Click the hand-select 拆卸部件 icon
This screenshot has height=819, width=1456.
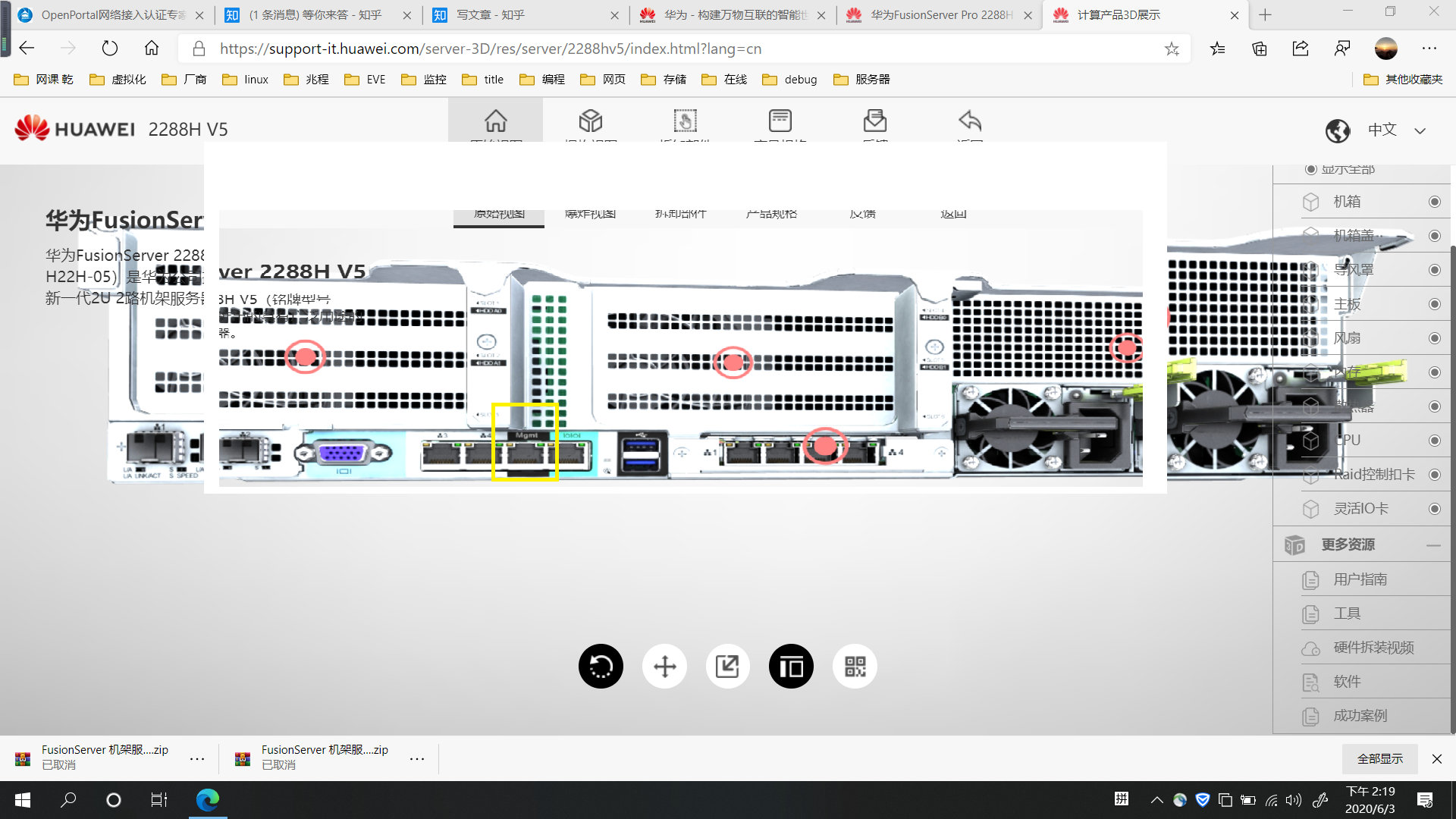[x=685, y=121]
